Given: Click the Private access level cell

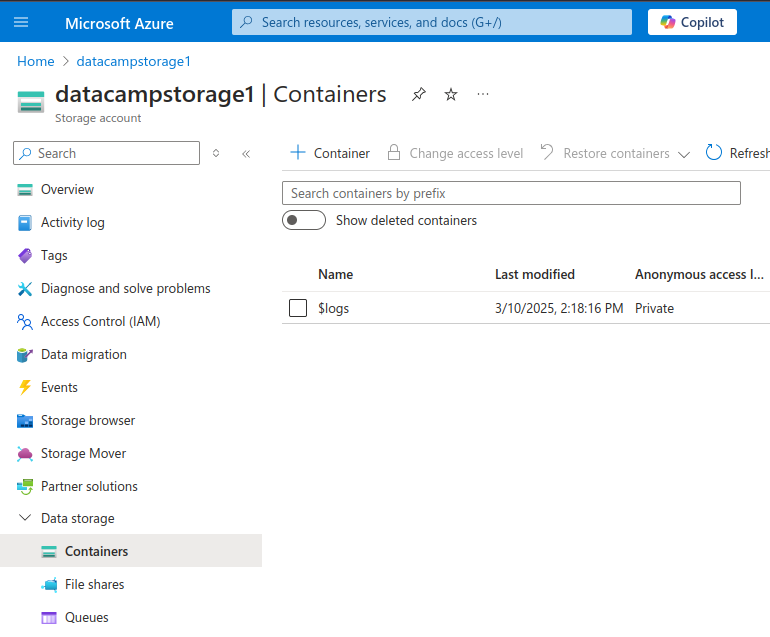Looking at the screenshot, I should 654,308.
